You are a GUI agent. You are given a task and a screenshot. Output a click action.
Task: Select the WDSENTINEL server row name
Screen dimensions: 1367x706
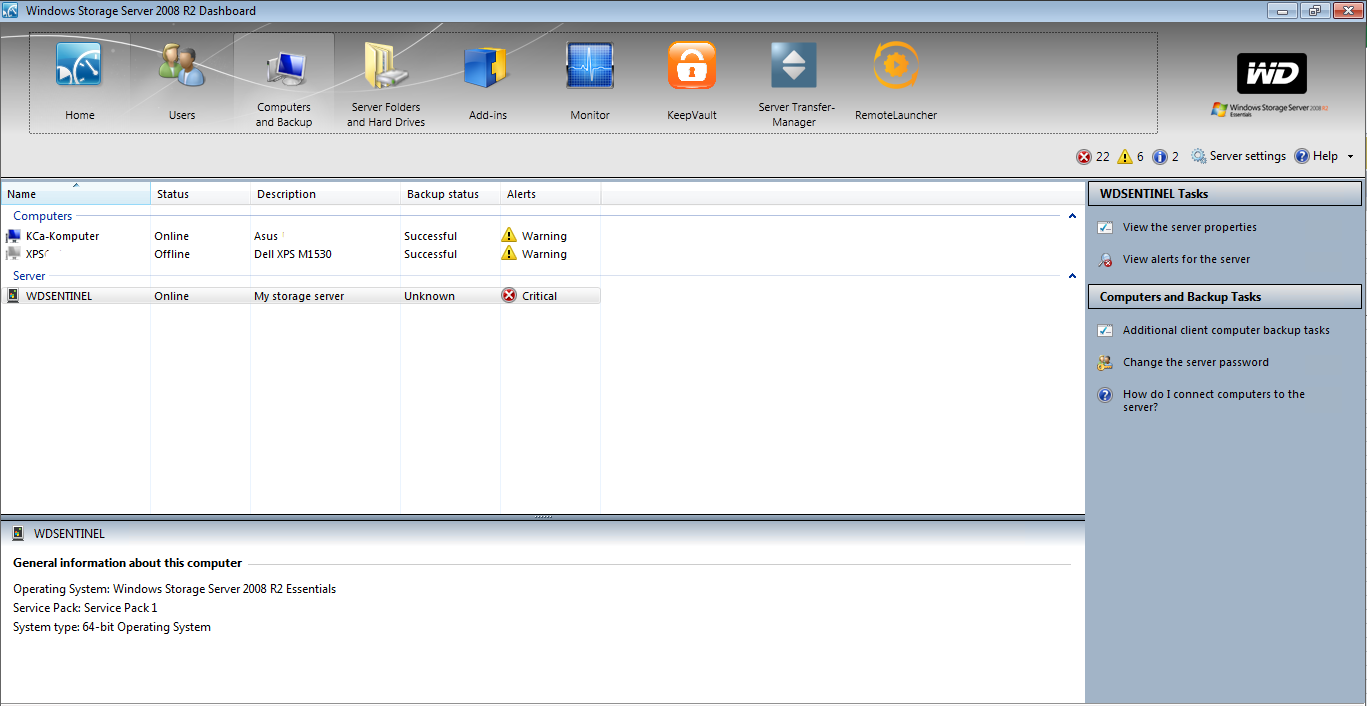[x=59, y=296]
